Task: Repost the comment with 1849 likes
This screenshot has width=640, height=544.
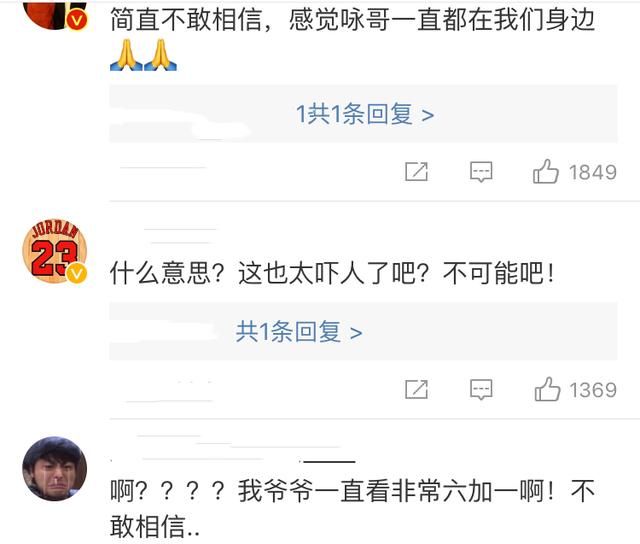Action: [x=416, y=171]
